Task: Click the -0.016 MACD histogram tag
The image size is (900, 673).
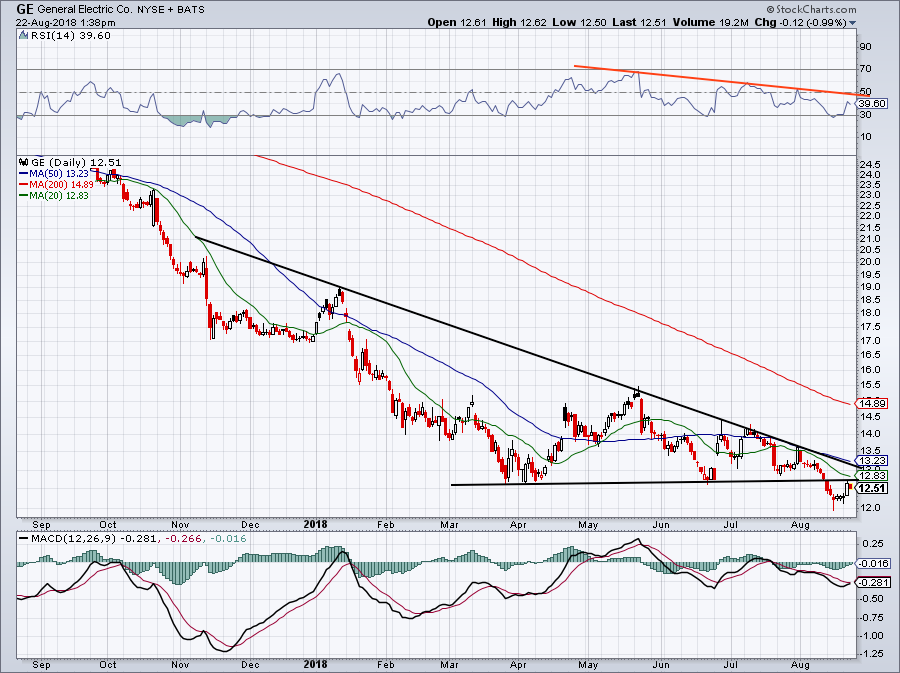Action: [874, 564]
